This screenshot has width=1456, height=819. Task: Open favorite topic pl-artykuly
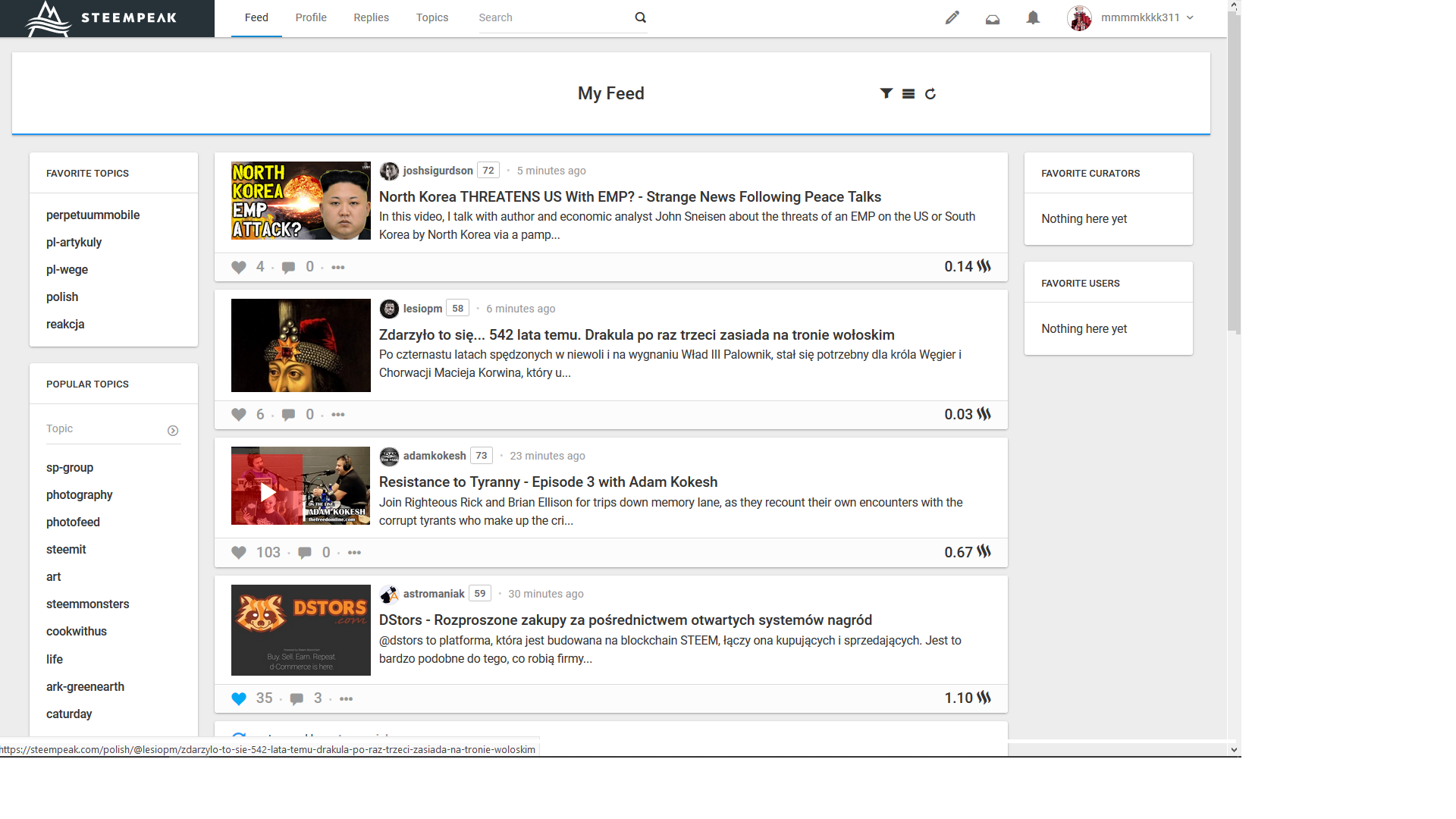tap(74, 242)
